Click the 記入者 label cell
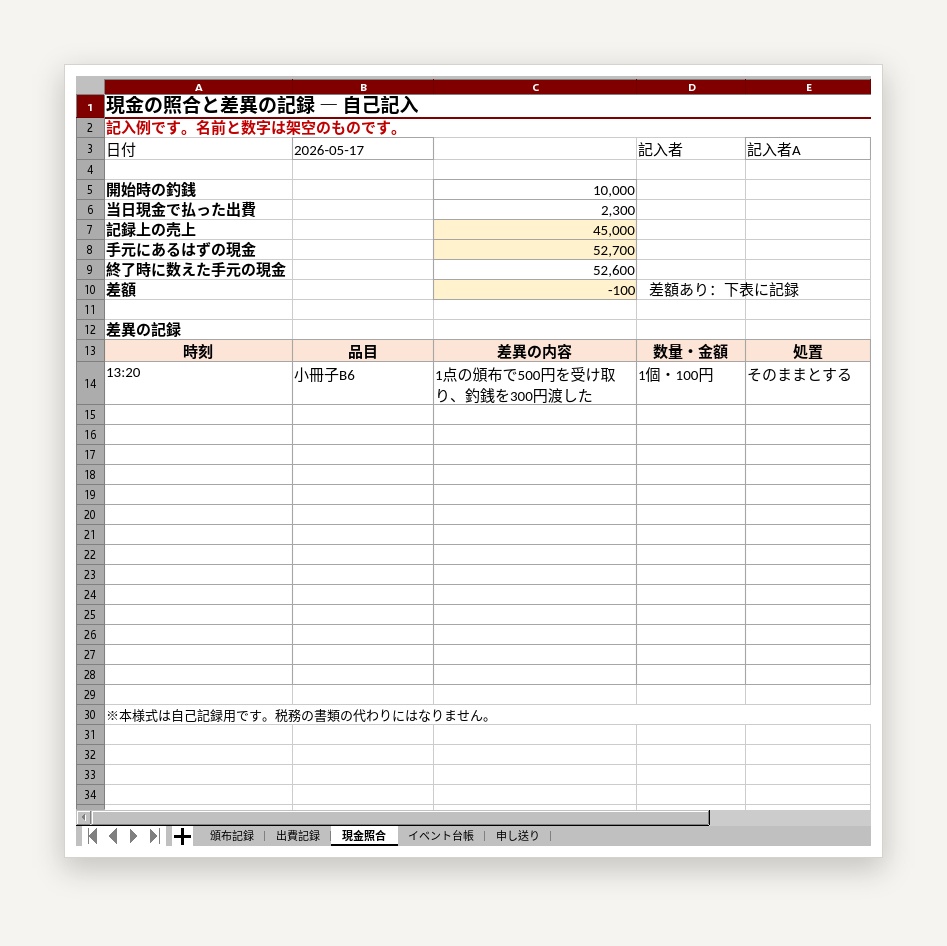The image size is (947, 946). coord(691,149)
